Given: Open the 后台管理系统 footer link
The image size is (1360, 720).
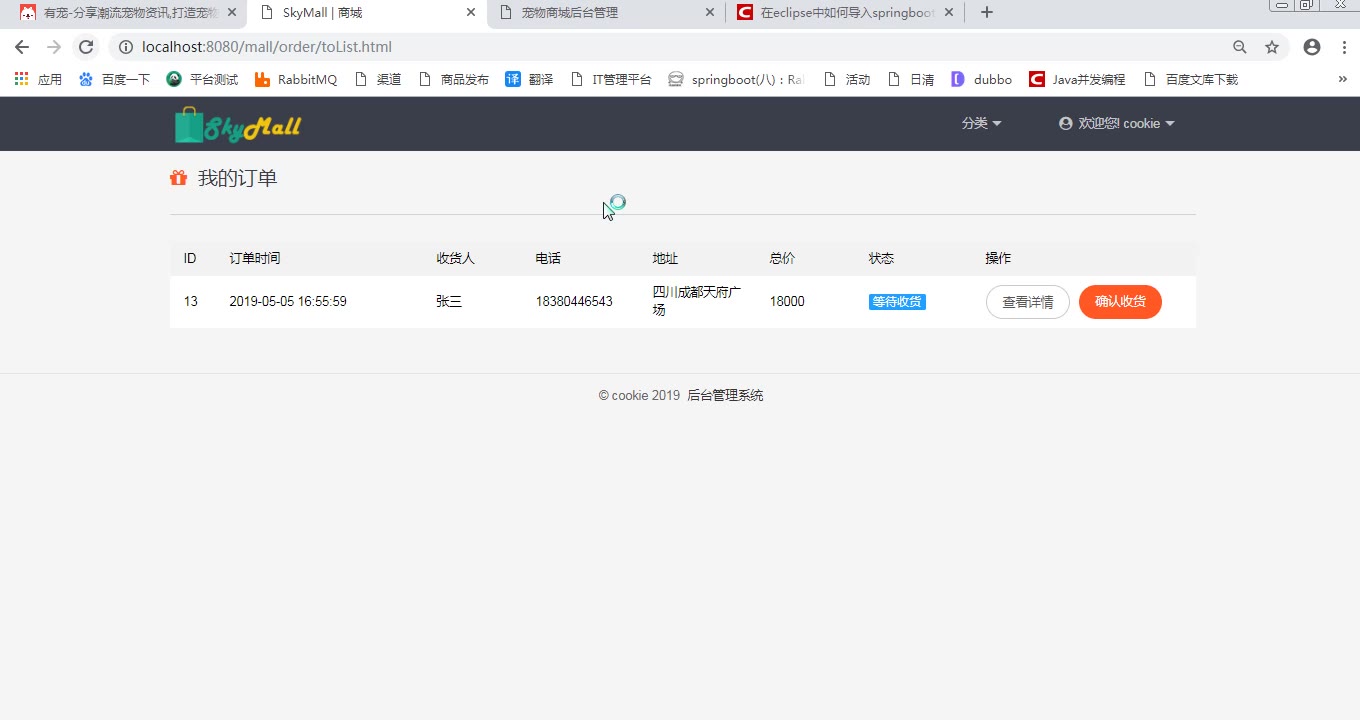Looking at the screenshot, I should click(x=725, y=395).
